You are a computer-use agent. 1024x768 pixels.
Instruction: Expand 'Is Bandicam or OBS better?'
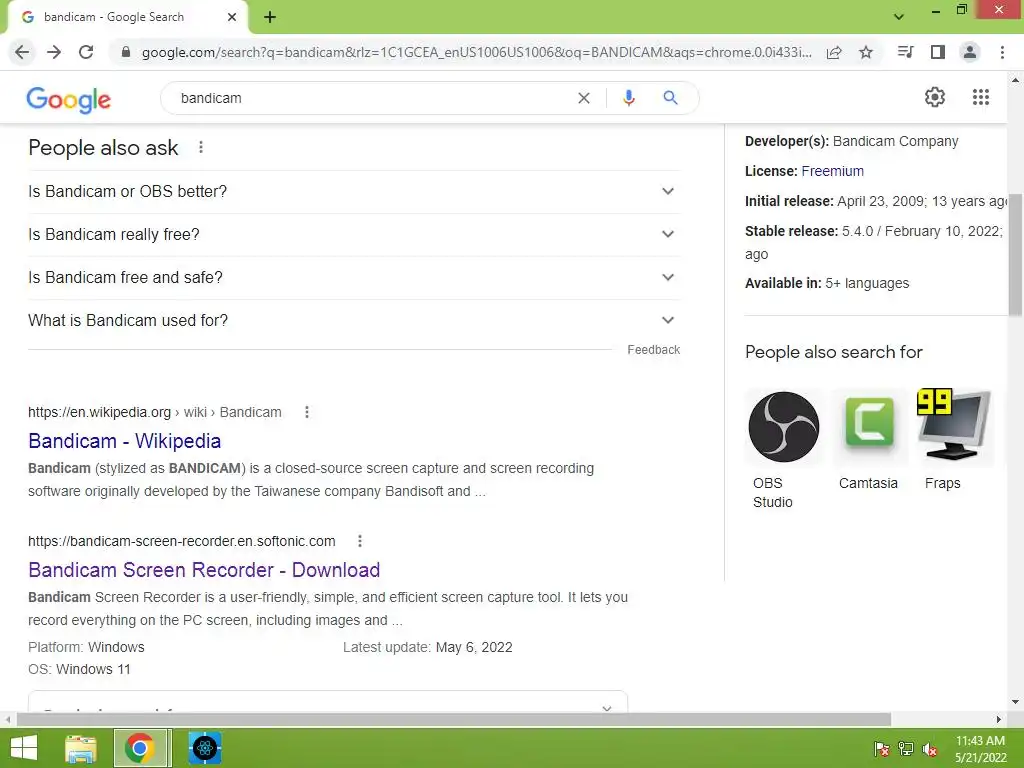[x=354, y=191]
